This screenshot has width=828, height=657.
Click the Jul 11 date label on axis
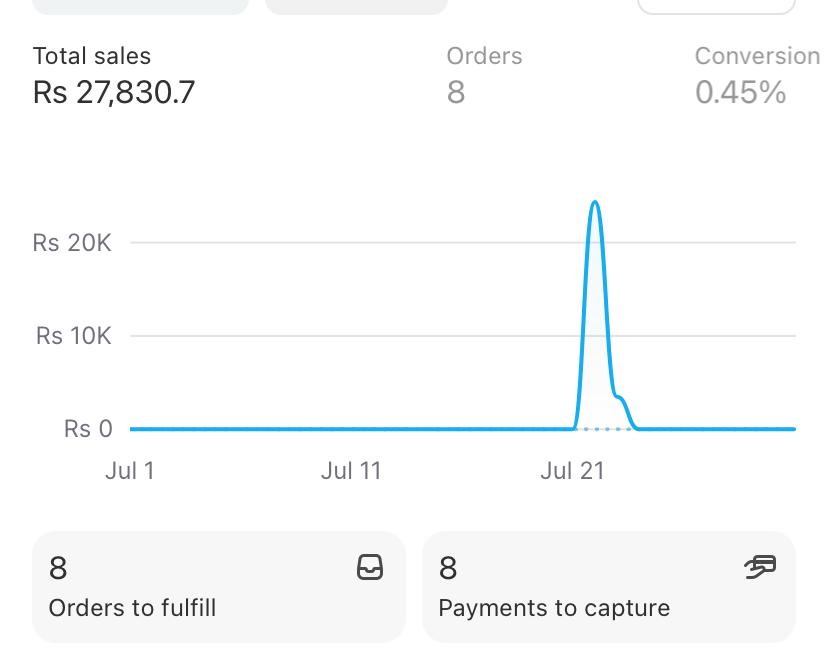pyautogui.click(x=351, y=471)
